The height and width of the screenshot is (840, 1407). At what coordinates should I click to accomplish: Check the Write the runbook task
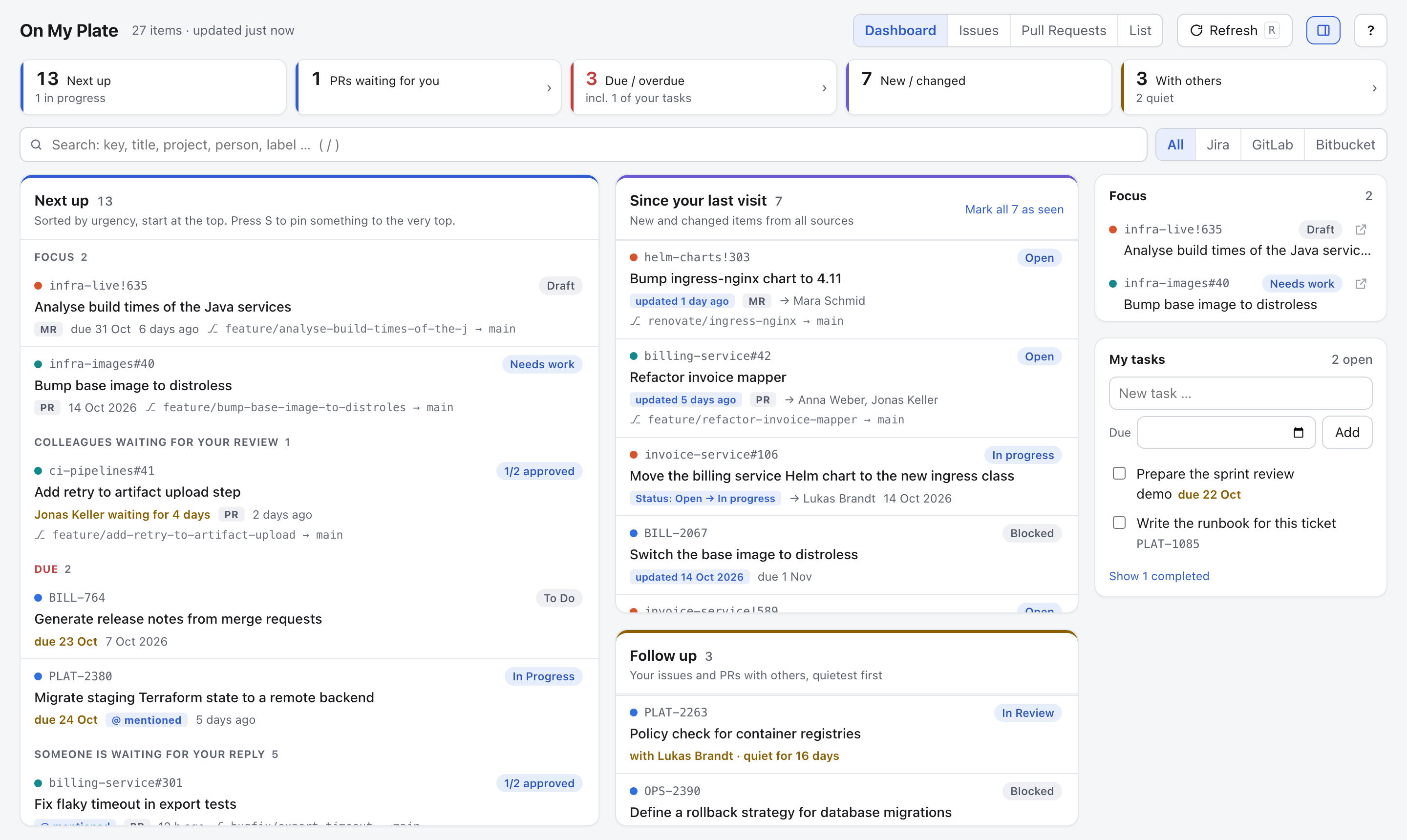point(1119,523)
